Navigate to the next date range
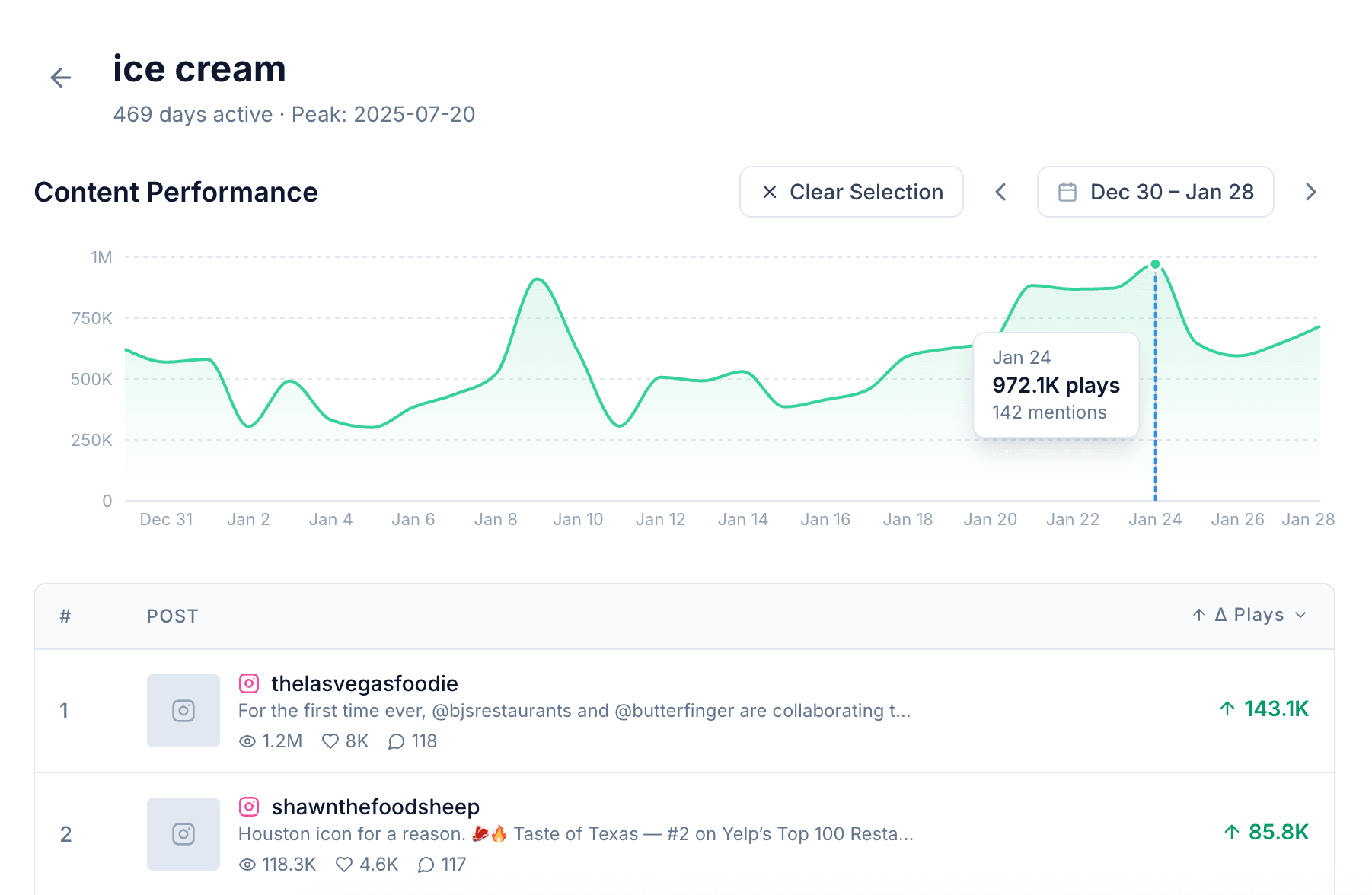 (x=1310, y=192)
